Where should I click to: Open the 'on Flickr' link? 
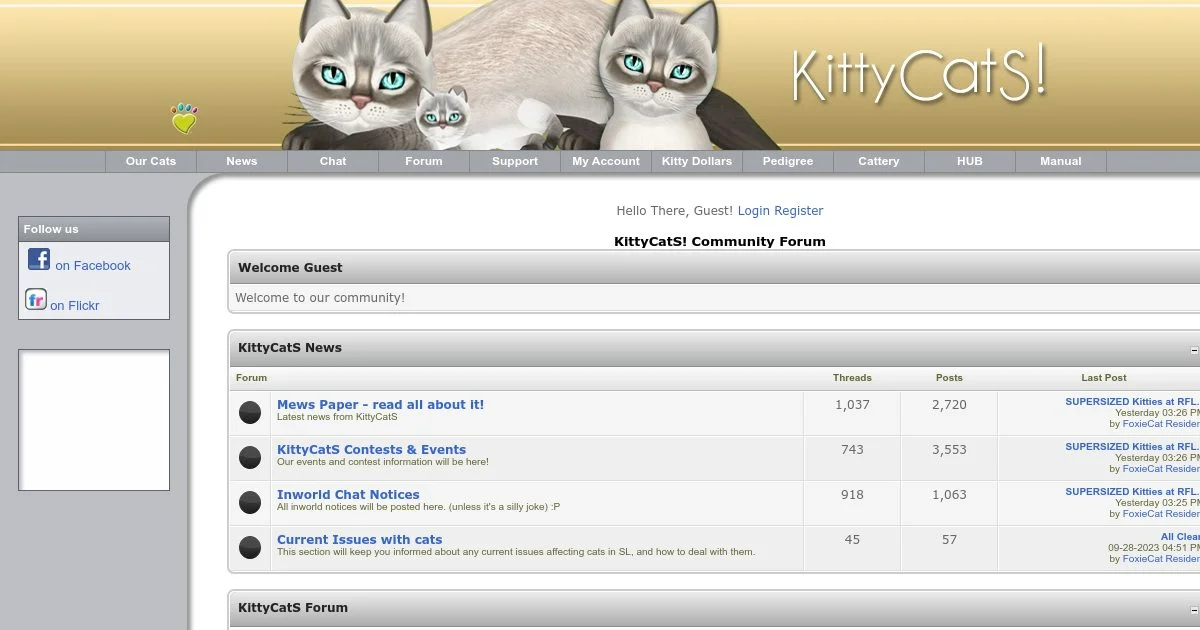(75, 306)
